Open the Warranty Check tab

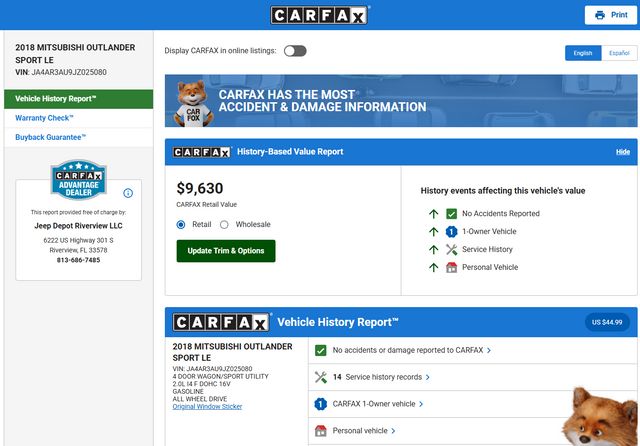pyautogui.click(x=44, y=118)
